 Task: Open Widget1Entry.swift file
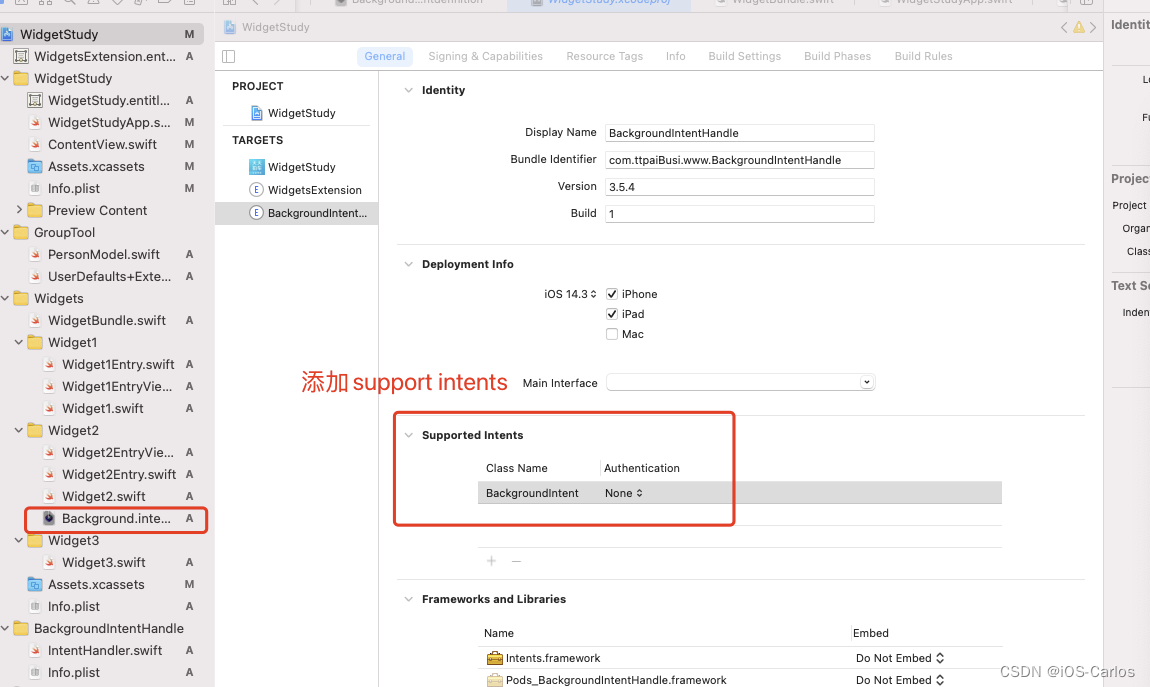tap(118, 364)
